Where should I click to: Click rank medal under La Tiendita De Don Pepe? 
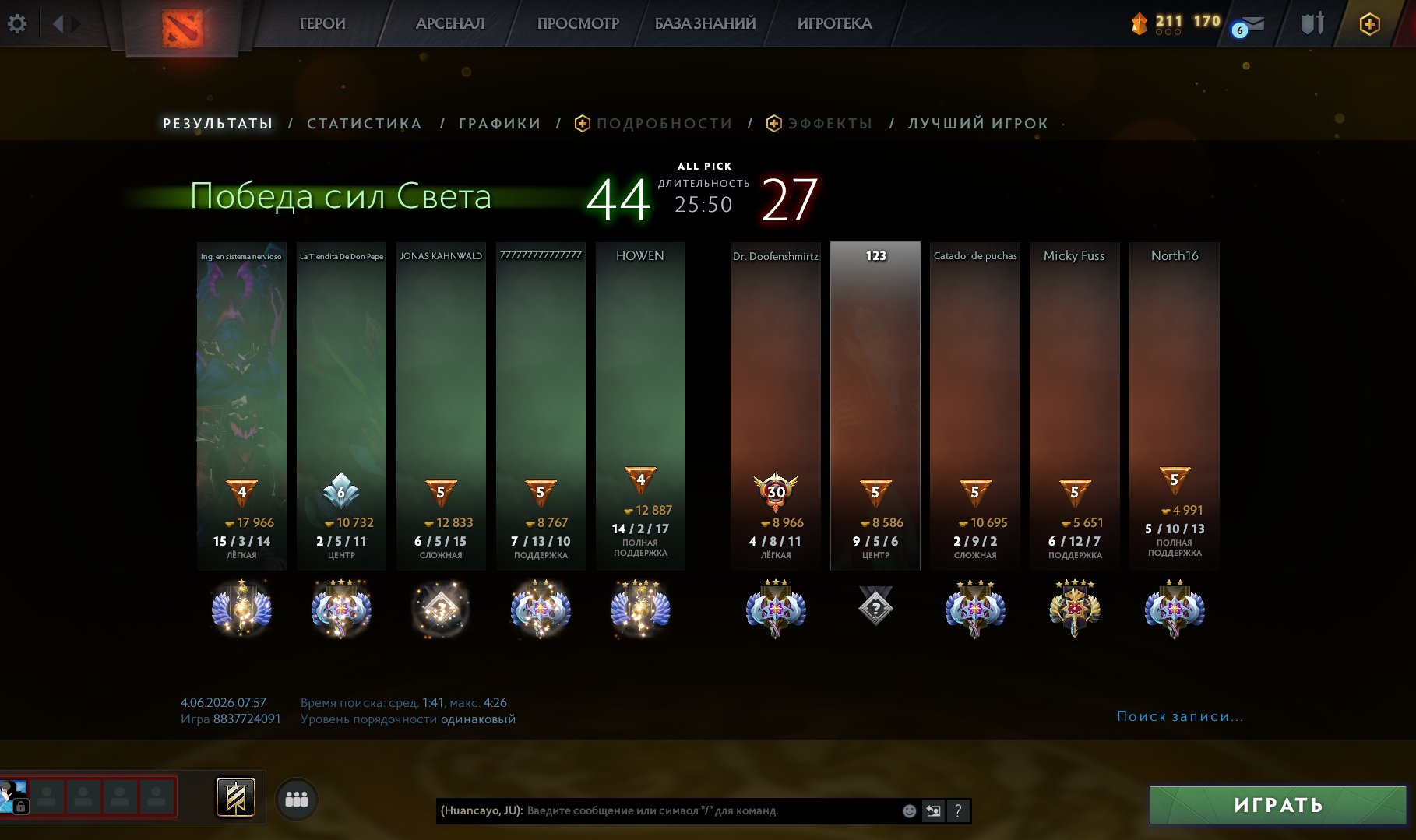(341, 609)
